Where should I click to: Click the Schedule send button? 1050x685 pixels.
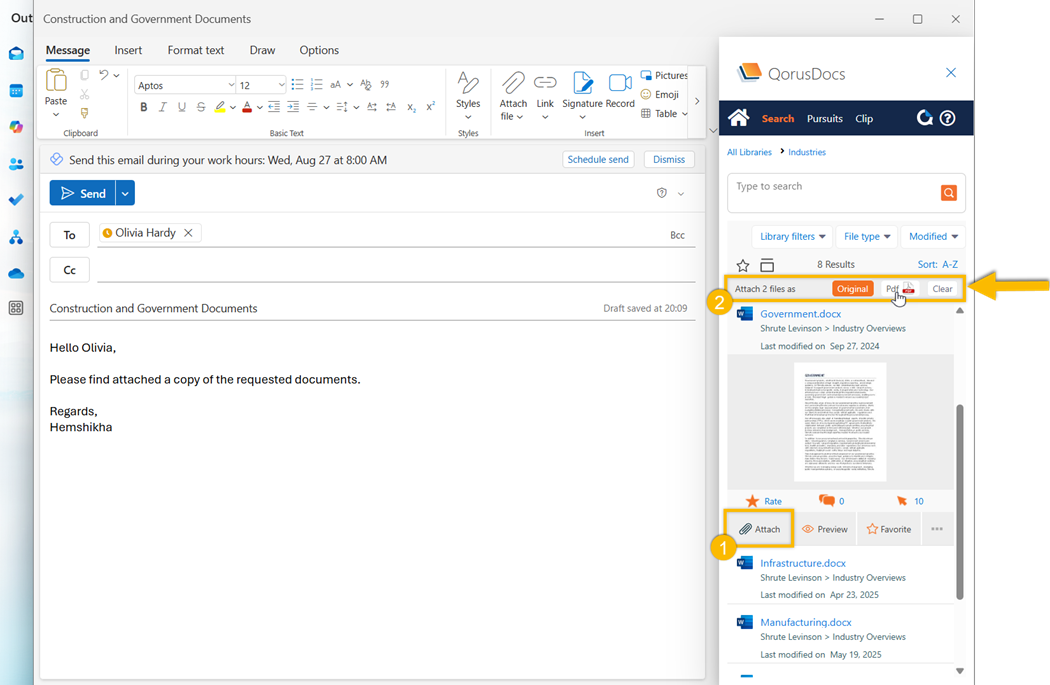click(598, 160)
